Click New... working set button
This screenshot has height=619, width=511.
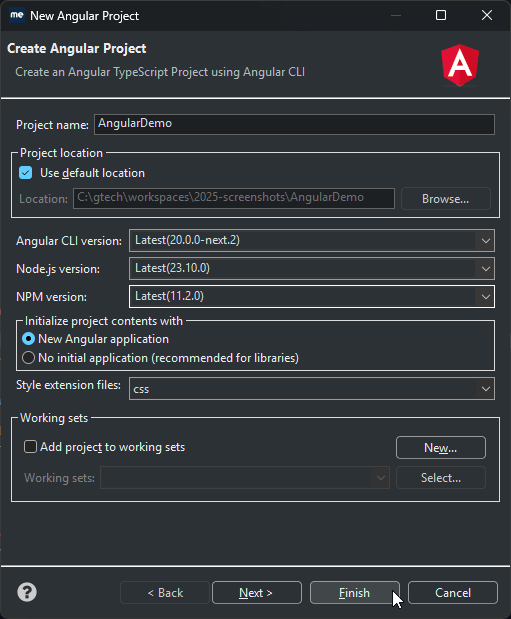pyautogui.click(x=441, y=448)
